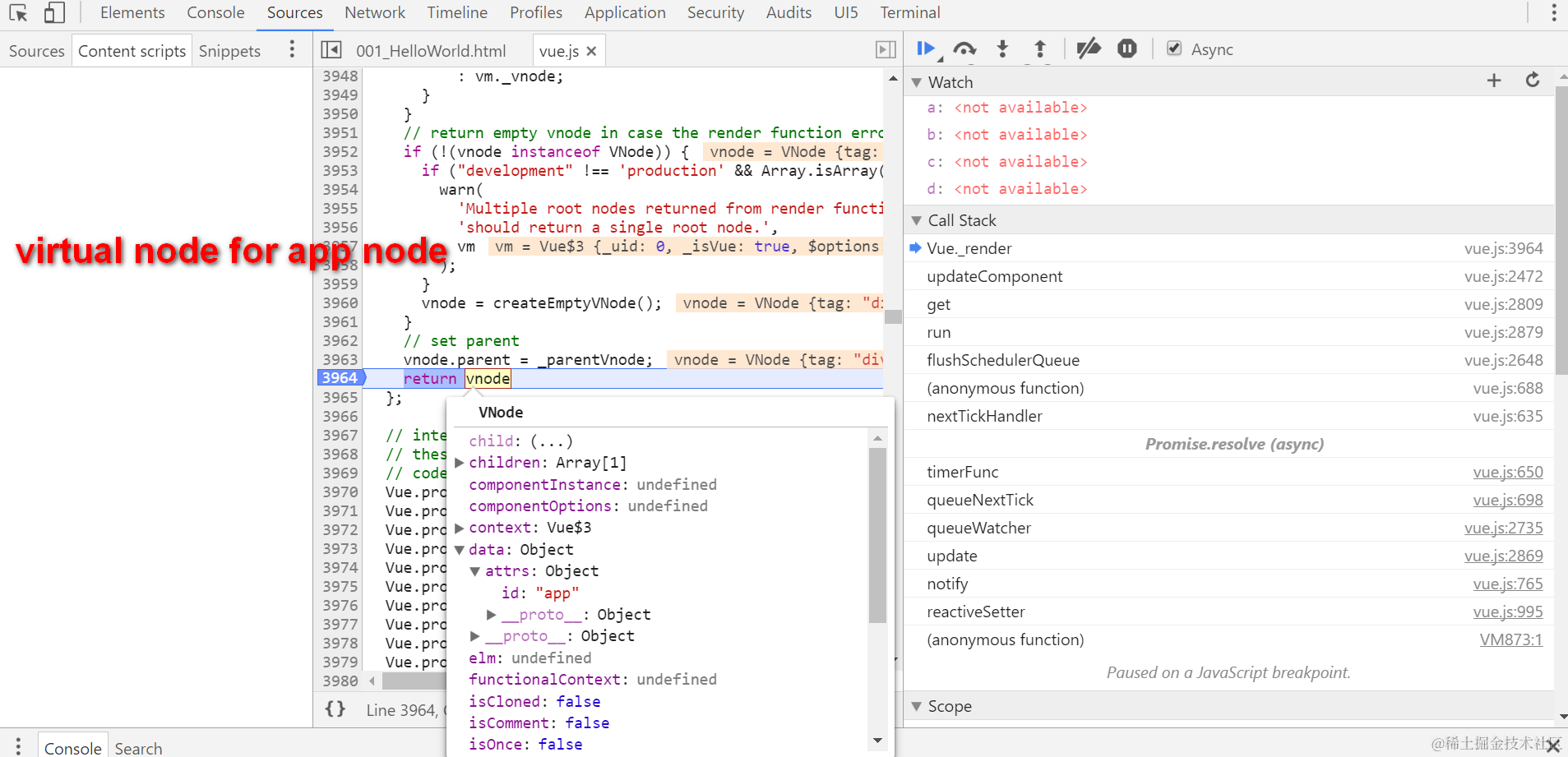Toggle device toolbar mode
Viewport: 1568px width, 757px height.
pos(54,13)
